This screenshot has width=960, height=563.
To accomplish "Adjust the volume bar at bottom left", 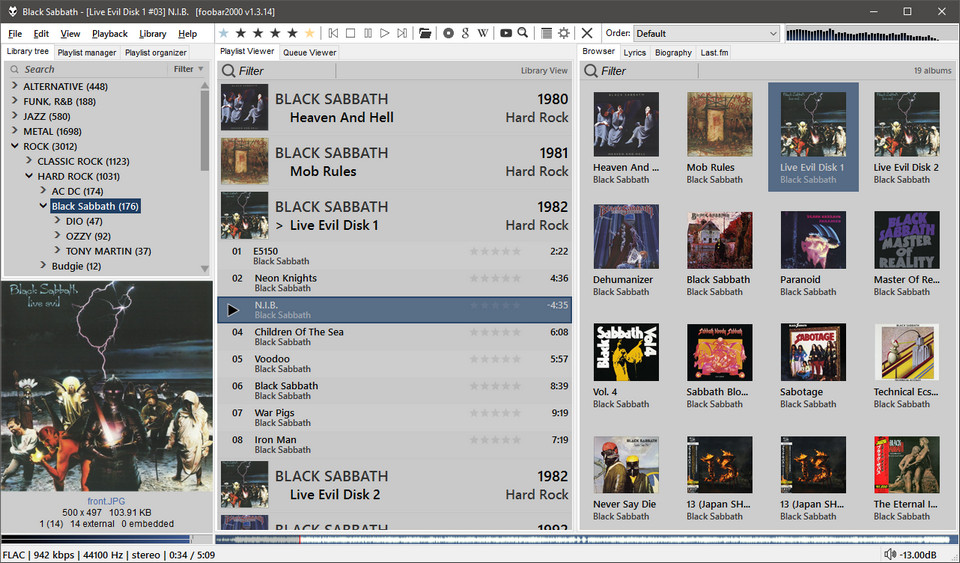I will coord(106,539).
